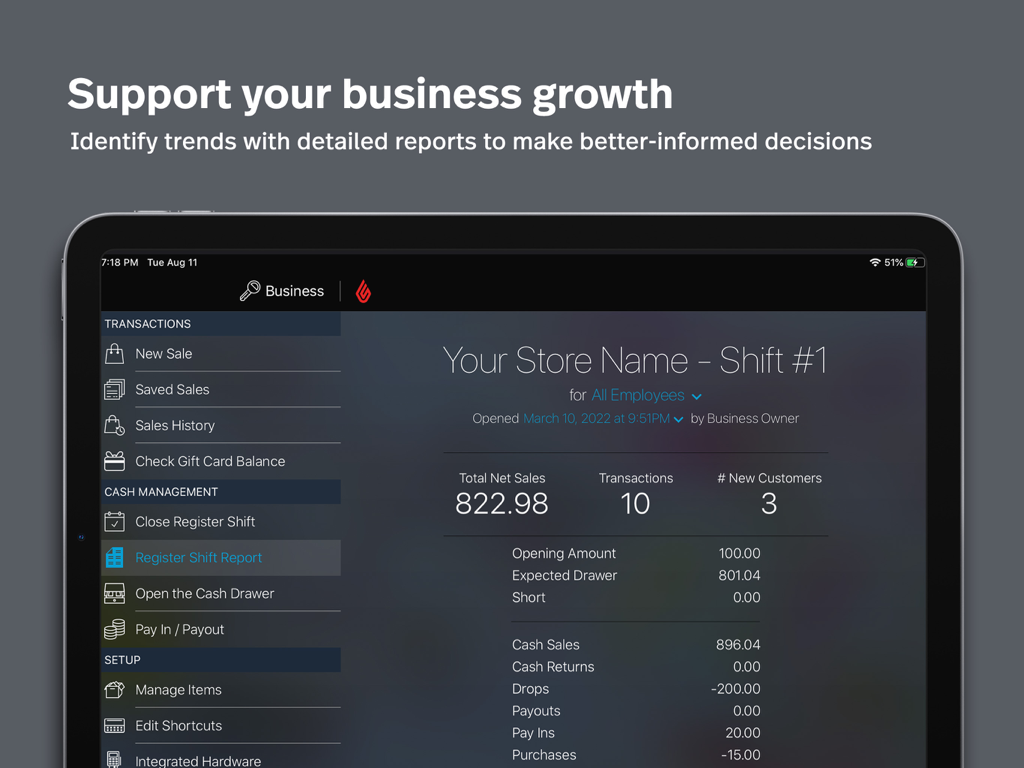Image resolution: width=1024 pixels, height=768 pixels.
Task: Click the Sales History bag-clock icon
Action: click(x=115, y=425)
